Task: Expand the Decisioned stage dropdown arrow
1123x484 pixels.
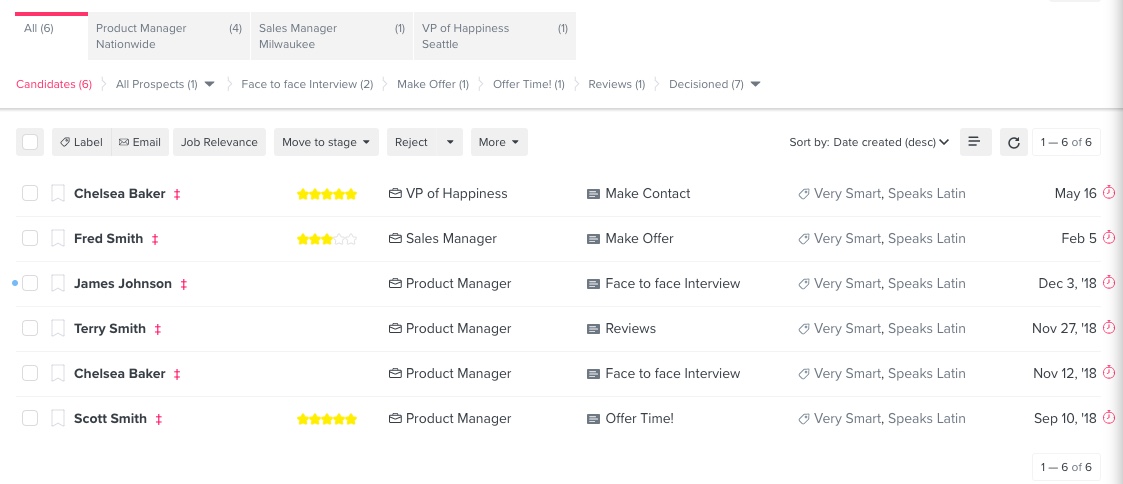Action: pos(755,85)
